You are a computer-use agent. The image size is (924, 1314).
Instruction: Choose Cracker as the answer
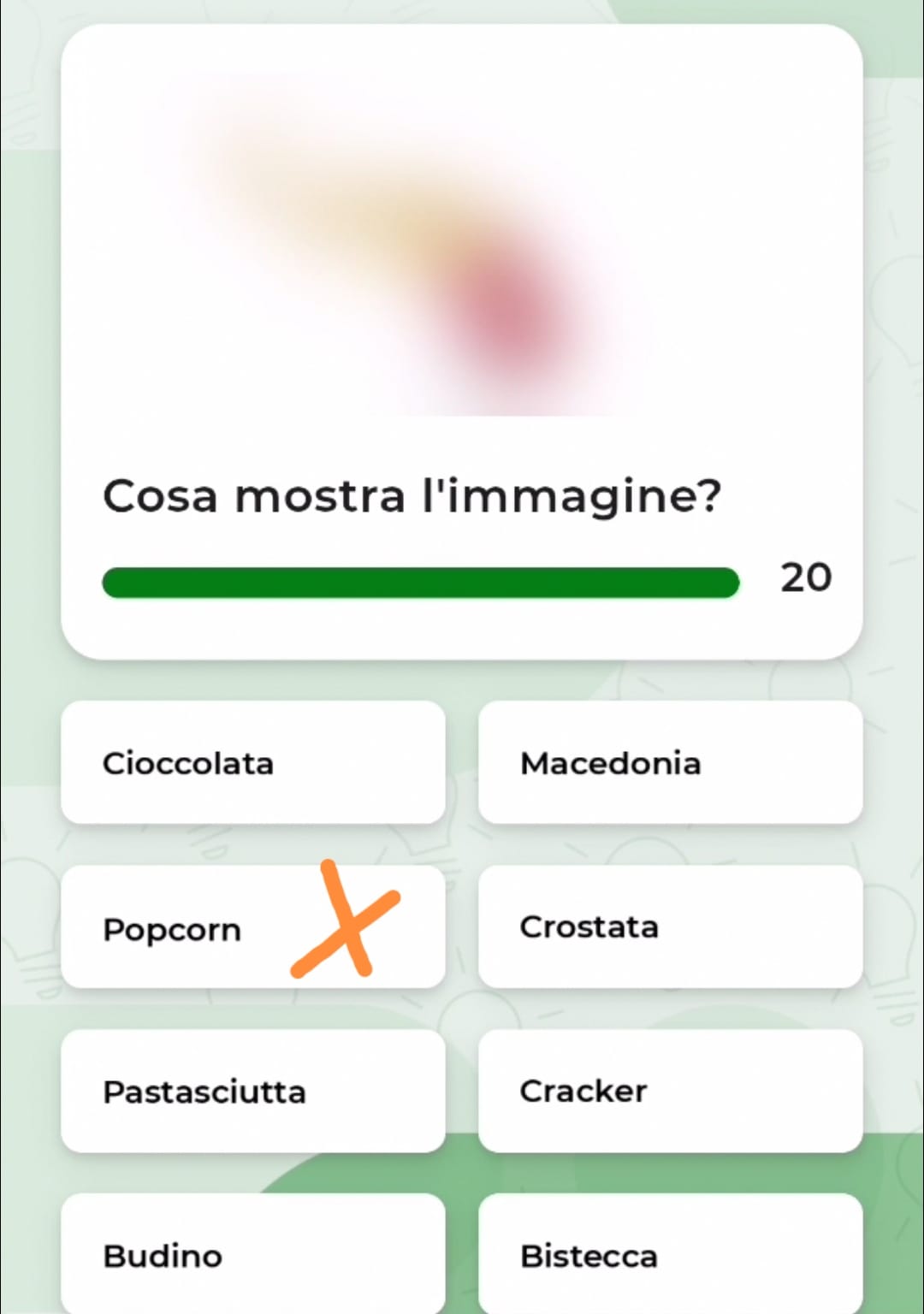[670, 1091]
